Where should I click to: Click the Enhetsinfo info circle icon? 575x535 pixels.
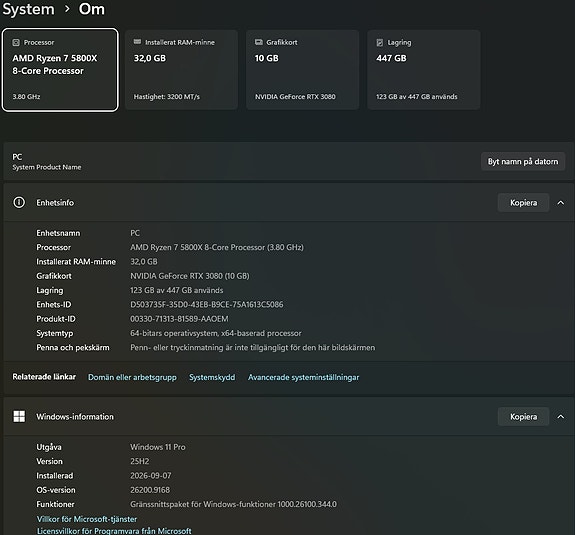coord(19,202)
